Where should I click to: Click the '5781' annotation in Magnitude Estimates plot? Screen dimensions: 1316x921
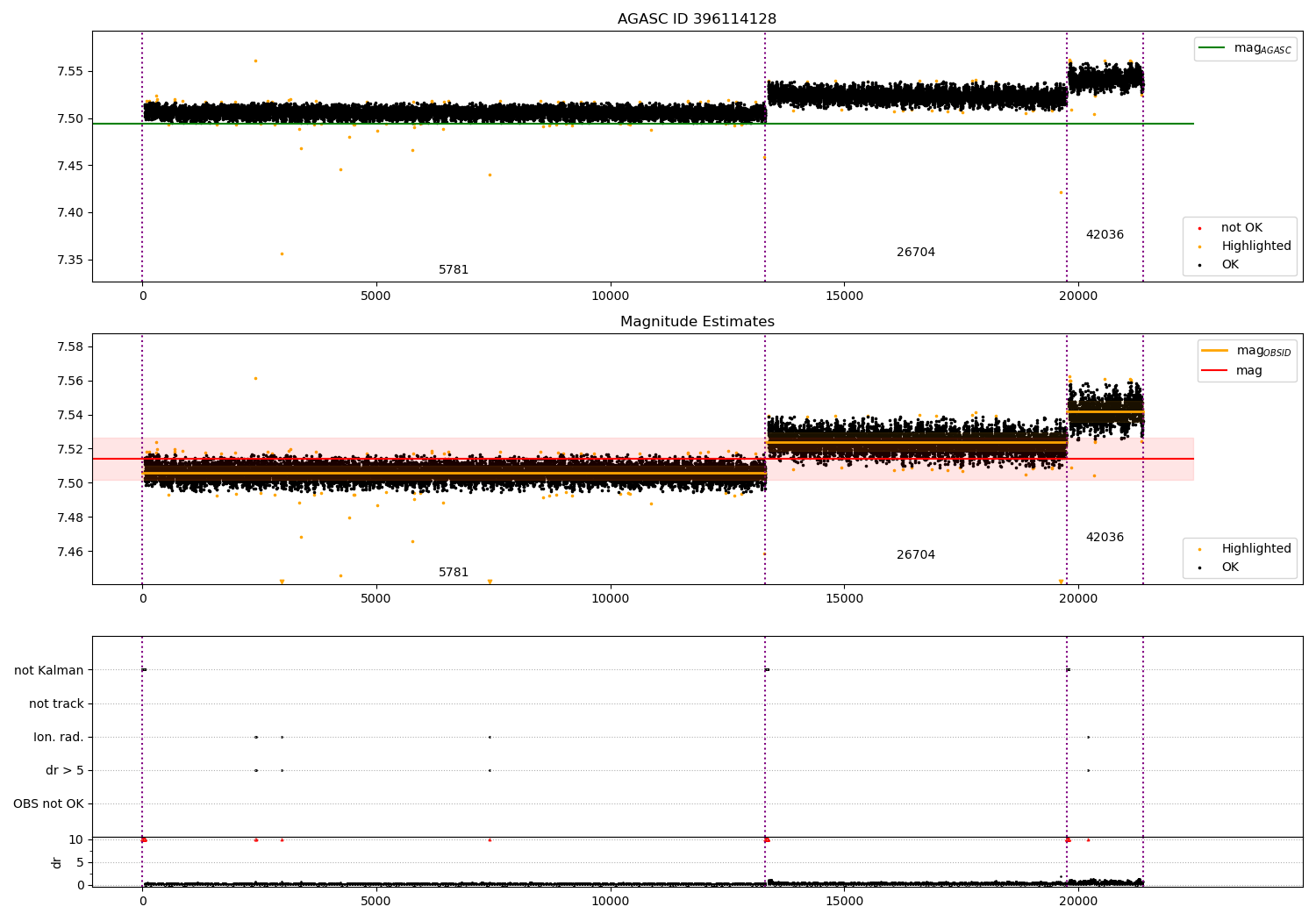pos(454,573)
